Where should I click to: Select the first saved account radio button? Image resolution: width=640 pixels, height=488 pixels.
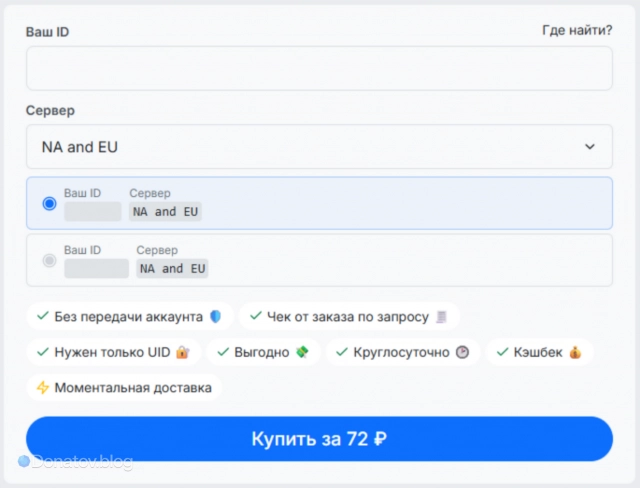49,203
